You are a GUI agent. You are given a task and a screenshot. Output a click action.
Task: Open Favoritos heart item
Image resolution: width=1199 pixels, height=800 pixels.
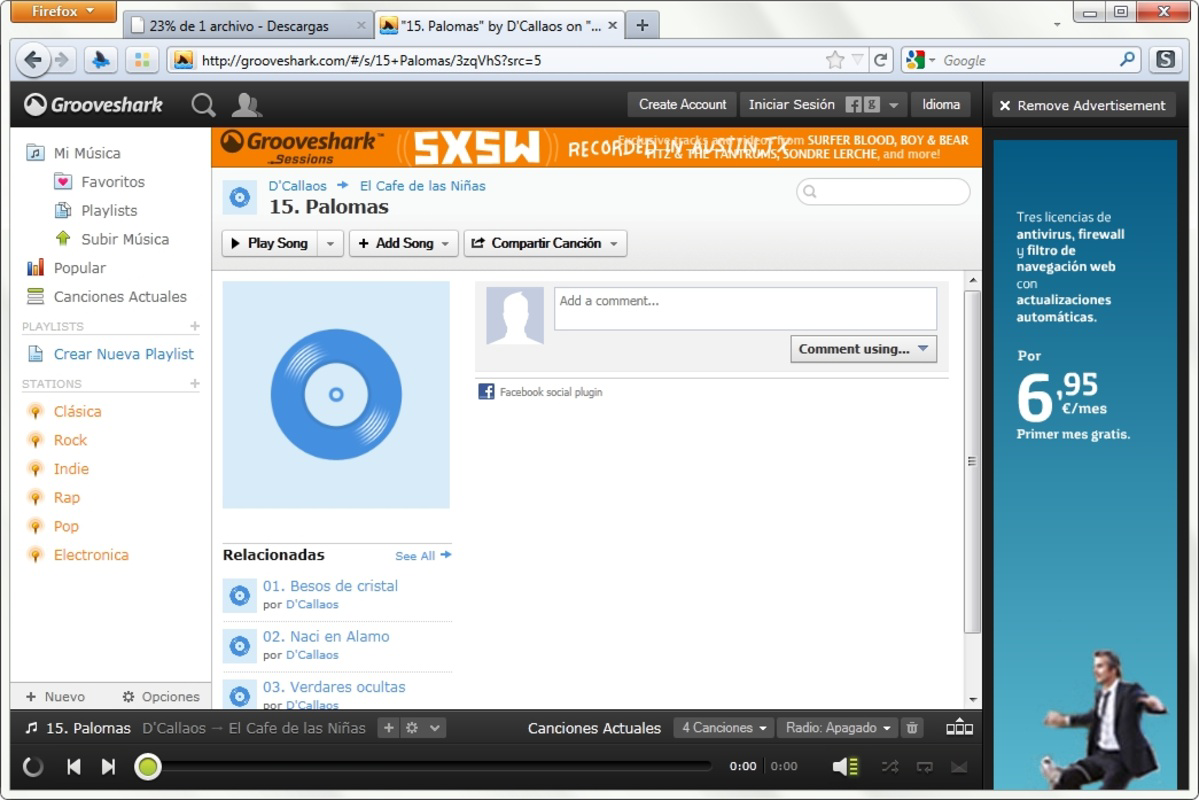99,181
